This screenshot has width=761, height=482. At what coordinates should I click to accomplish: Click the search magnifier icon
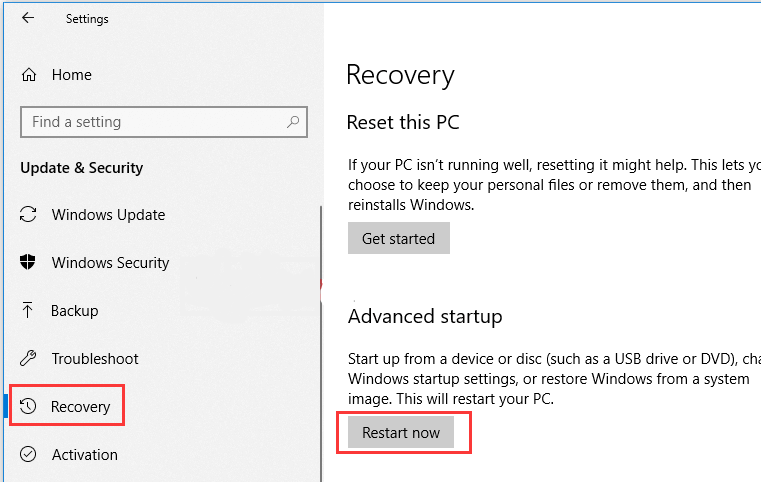click(293, 122)
